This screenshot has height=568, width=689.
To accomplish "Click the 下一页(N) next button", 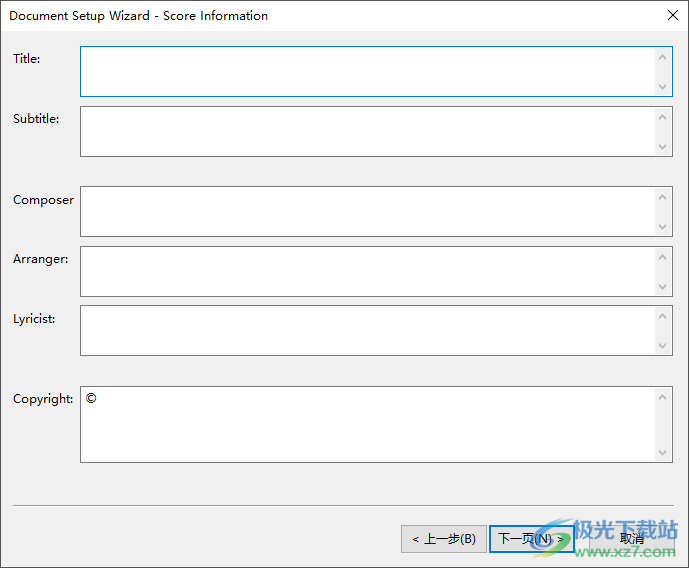I will [531, 539].
